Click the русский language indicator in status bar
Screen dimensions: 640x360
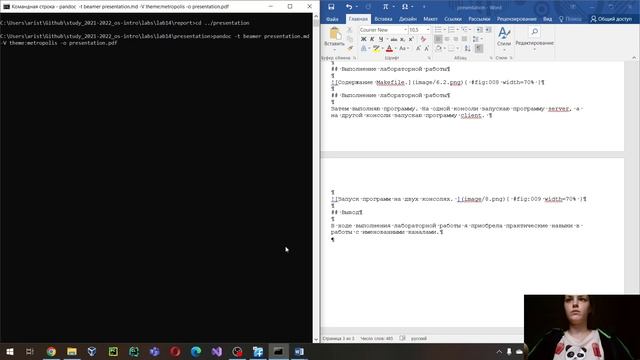tap(419, 338)
